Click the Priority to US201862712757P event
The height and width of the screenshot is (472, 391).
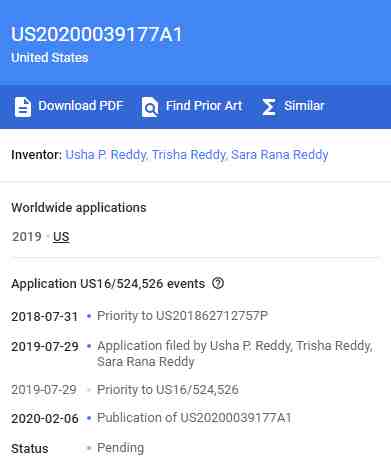[182, 316]
